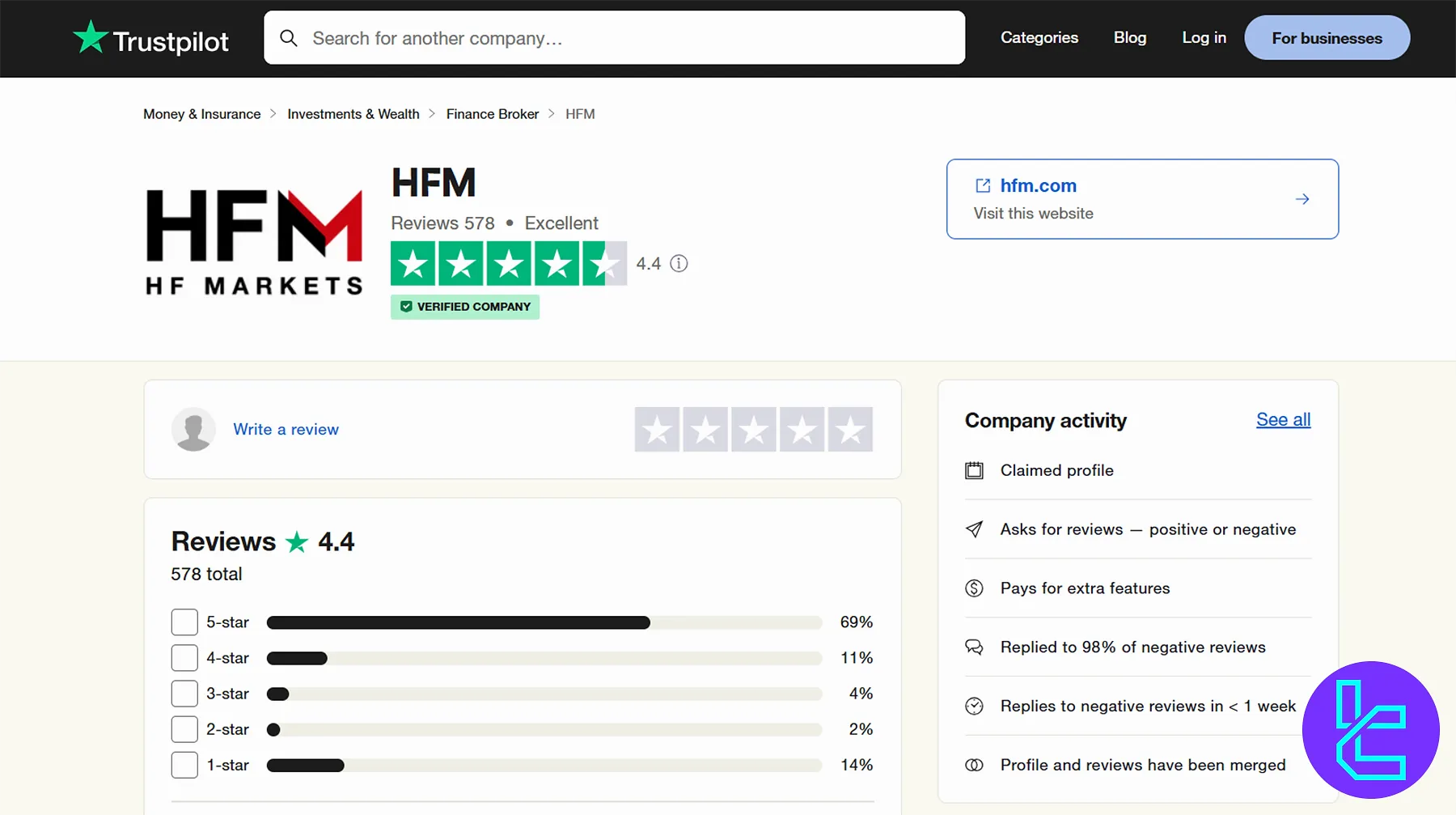Open the Categories menu

tap(1039, 38)
